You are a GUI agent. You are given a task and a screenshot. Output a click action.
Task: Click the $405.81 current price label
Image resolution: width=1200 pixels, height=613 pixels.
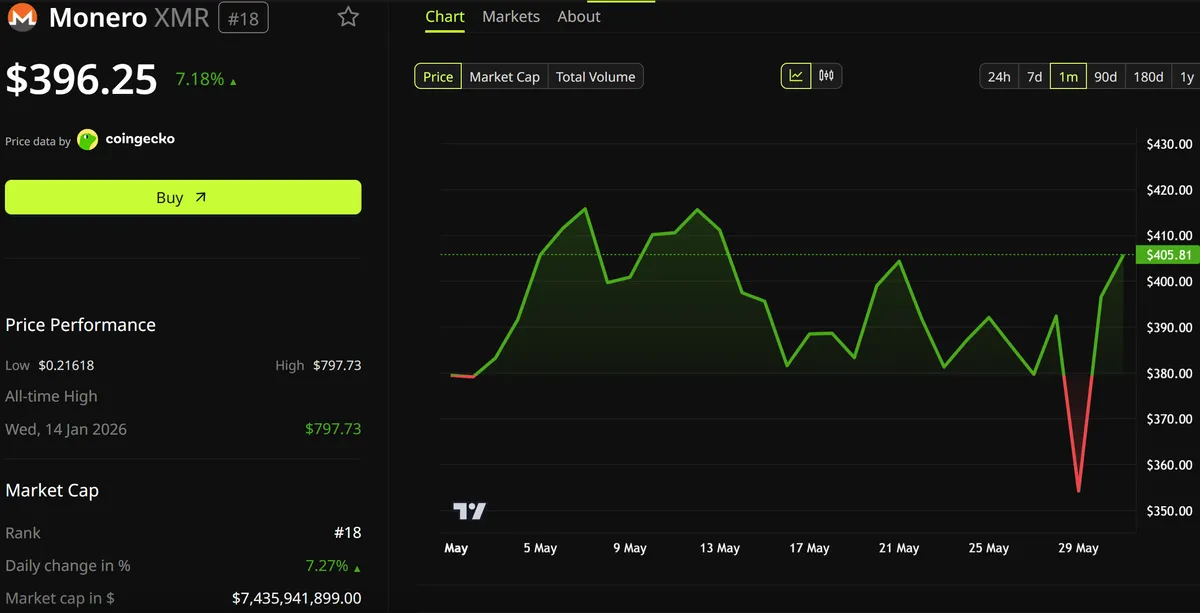1169,255
